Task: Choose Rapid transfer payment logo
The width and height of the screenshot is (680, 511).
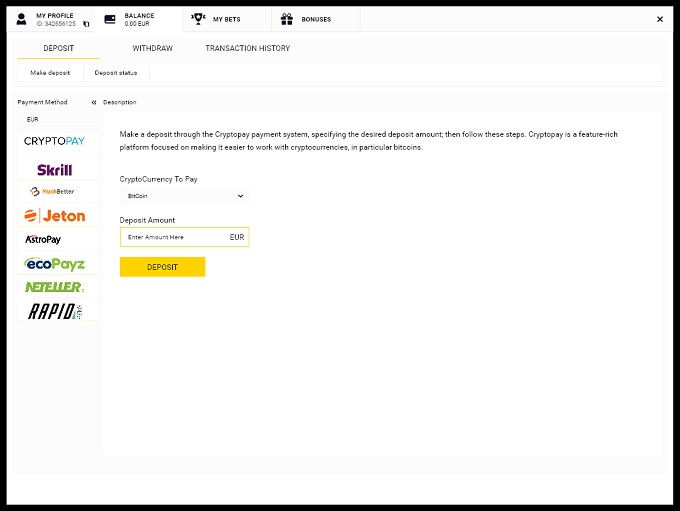Action: 54,311
